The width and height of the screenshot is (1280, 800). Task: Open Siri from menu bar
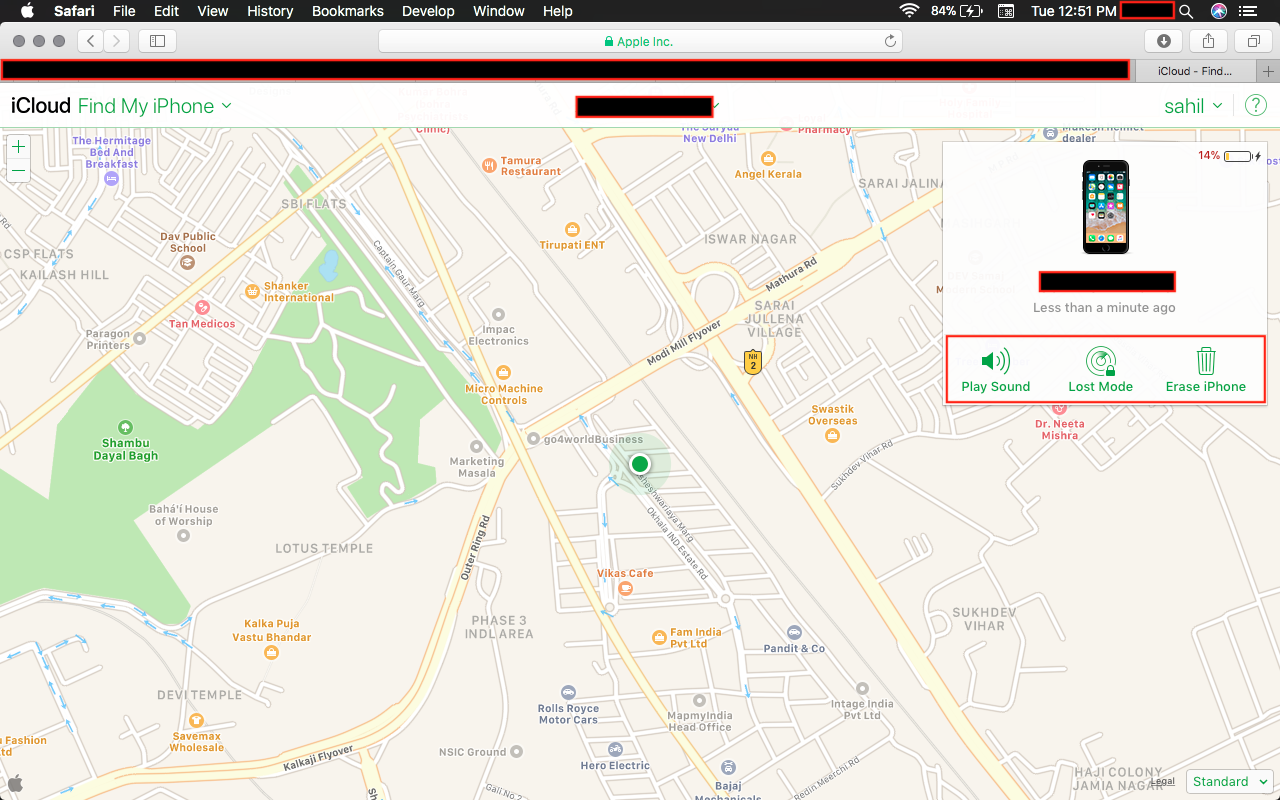(1218, 11)
